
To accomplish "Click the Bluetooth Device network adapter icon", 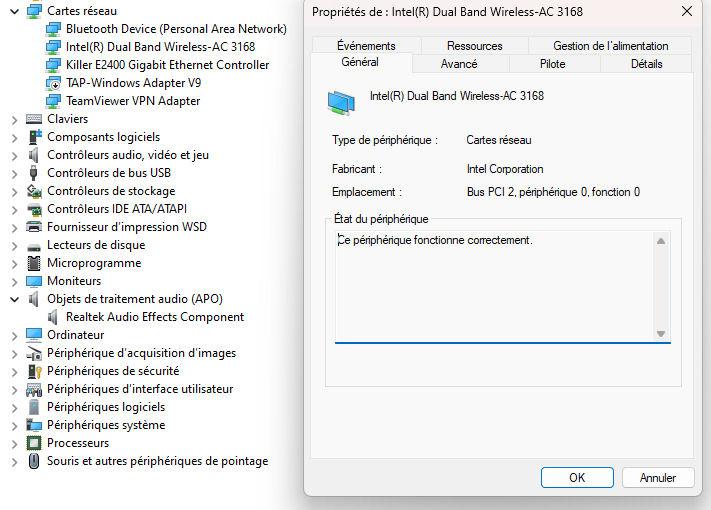I will (53, 29).
